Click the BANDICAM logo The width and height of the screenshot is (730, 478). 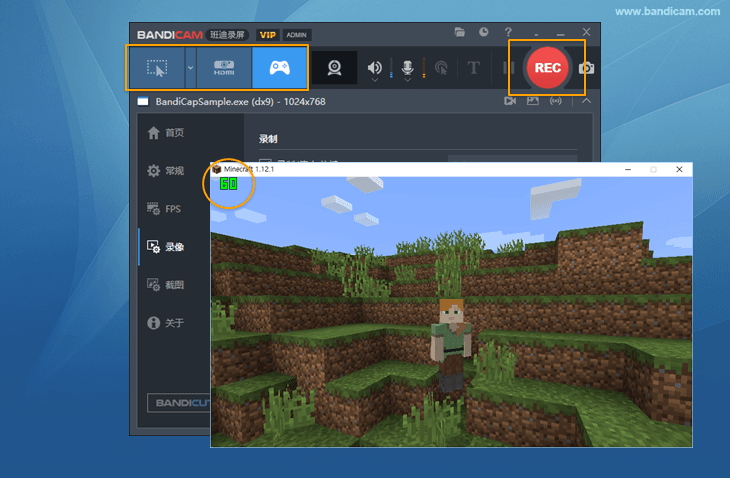[169, 35]
